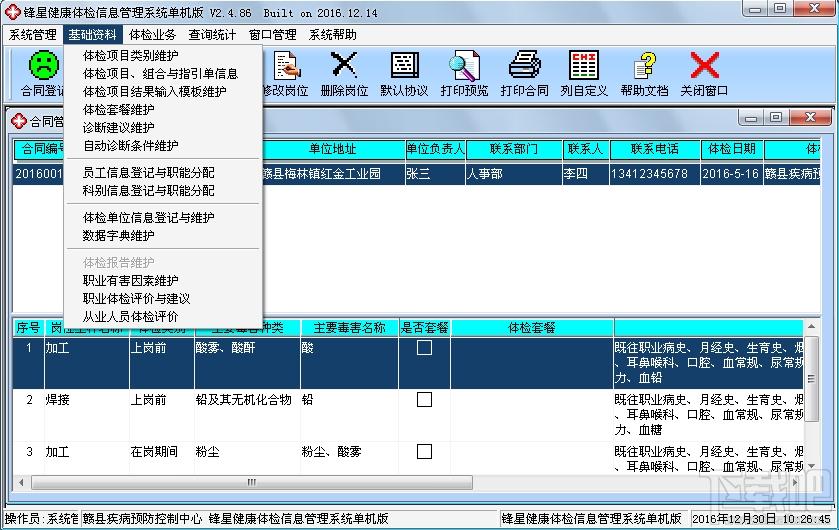Close the open 基础资料 menu
This screenshot has height=530, width=839.
click(93, 35)
